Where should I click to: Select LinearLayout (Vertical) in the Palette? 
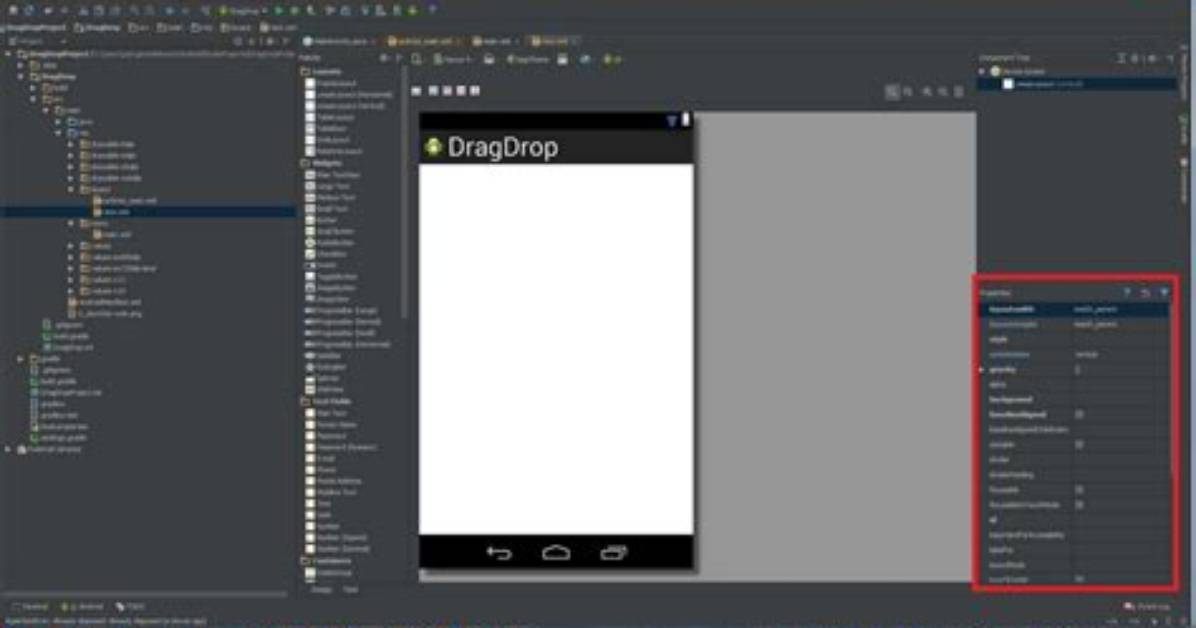point(345,106)
